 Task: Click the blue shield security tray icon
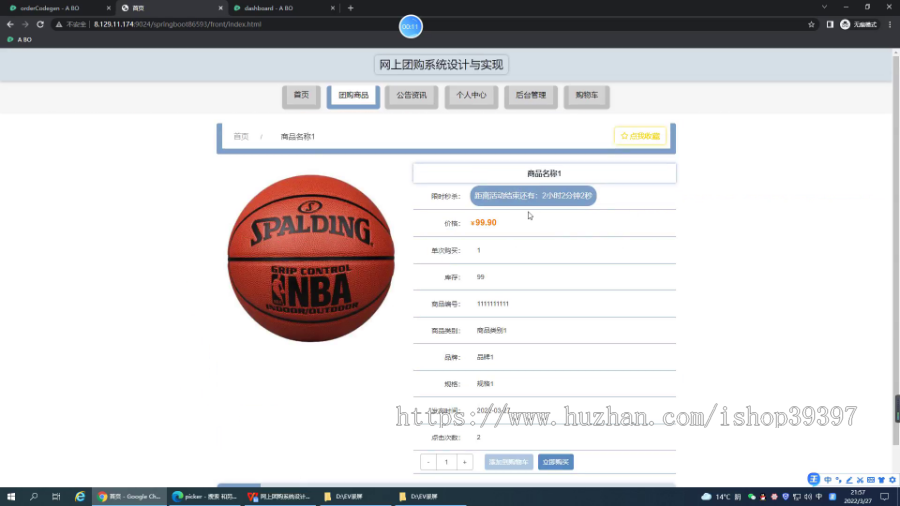(x=785, y=497)
